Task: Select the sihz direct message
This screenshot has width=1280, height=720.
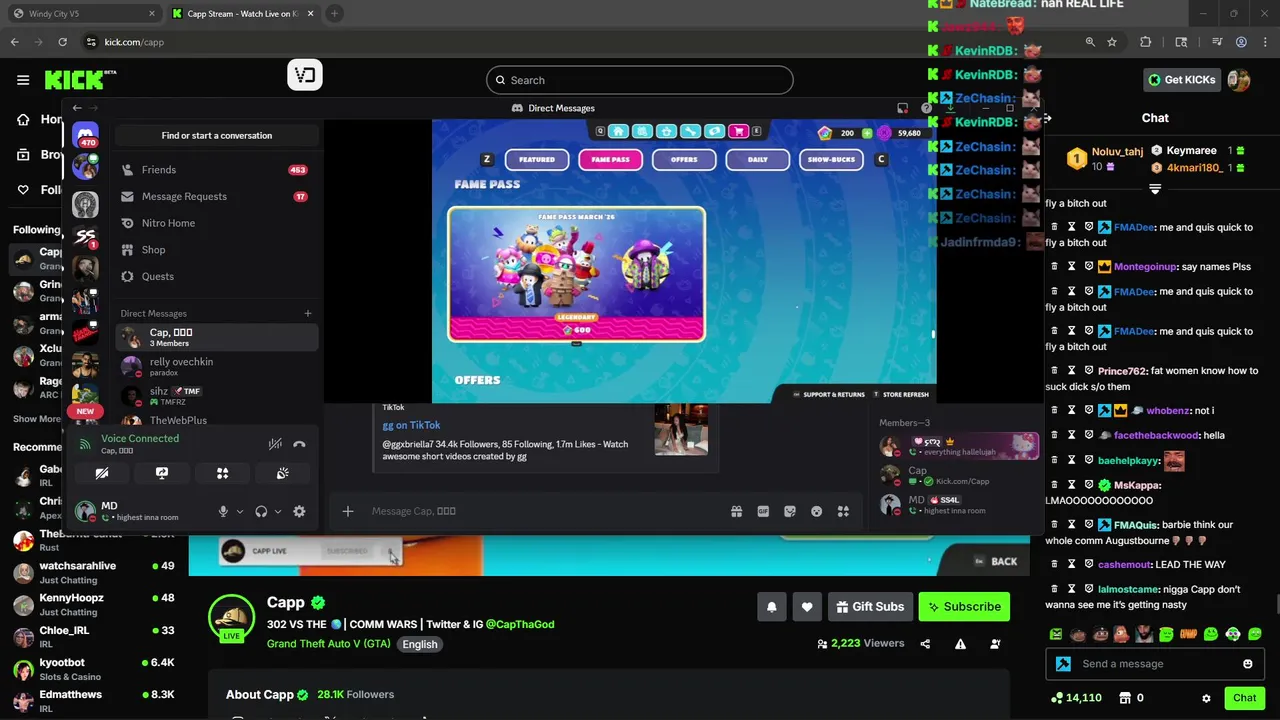Action: tap(216, 396)
